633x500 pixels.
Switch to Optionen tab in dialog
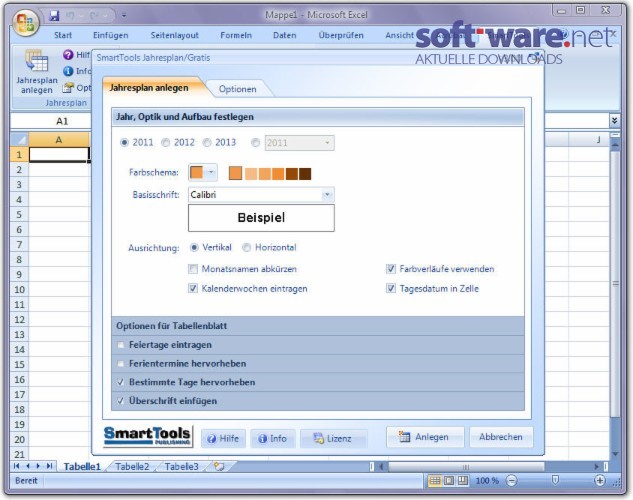coord(237,89)
